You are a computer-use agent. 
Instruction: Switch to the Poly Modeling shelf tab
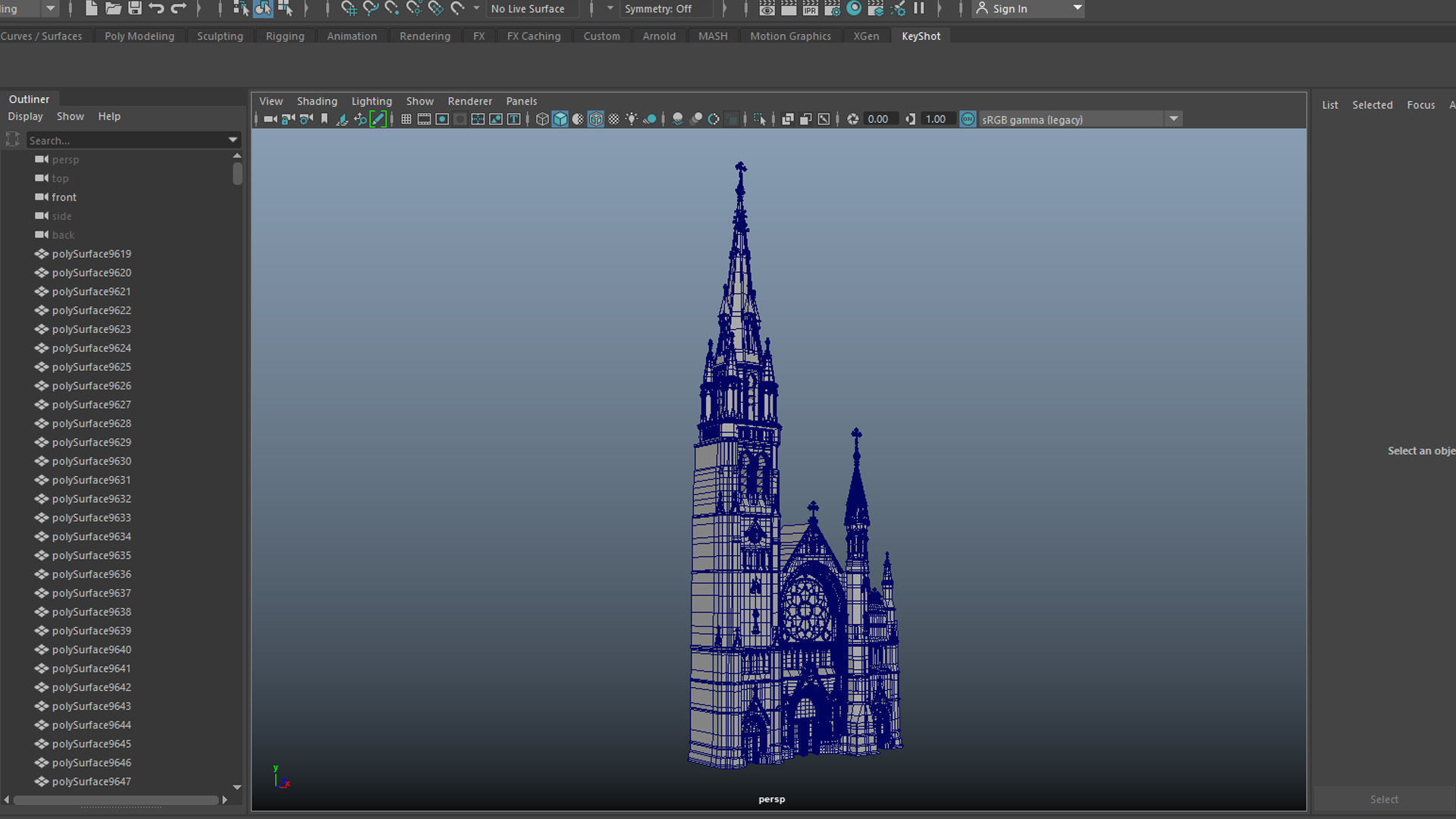click(x=139, y=36)
